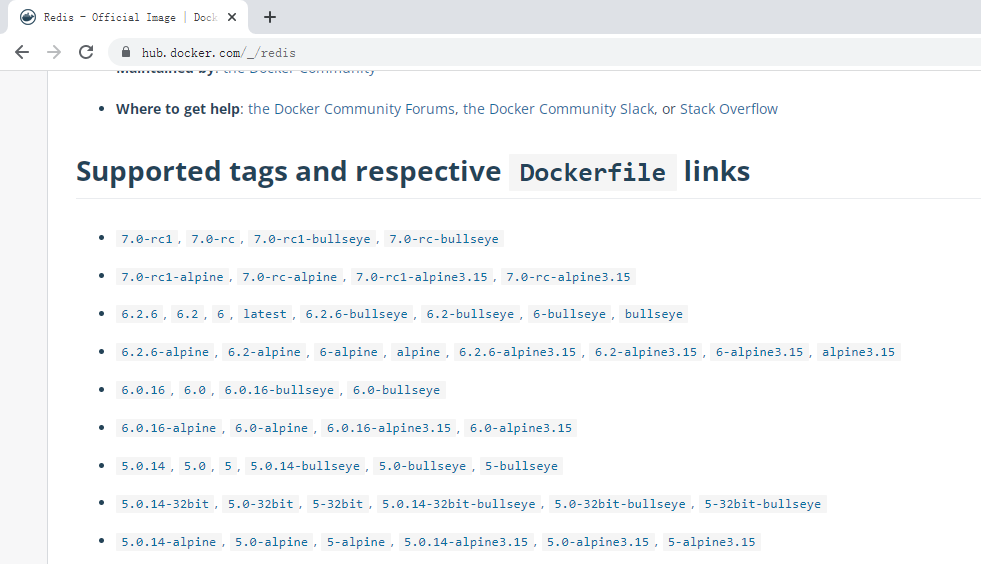
Task: Open the 7.0-rc1 tag Dockerfile link
Action: (x=146, y=239)
